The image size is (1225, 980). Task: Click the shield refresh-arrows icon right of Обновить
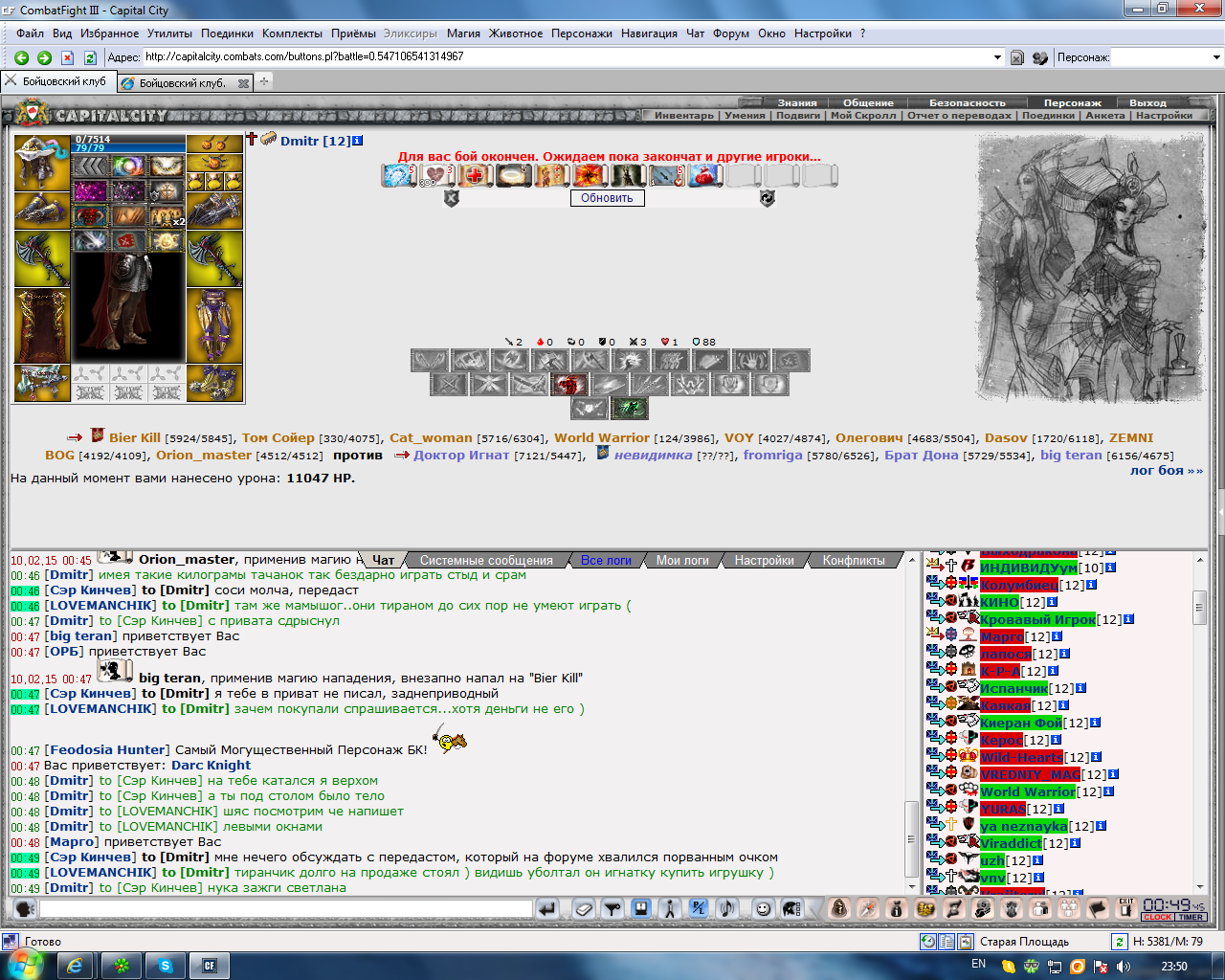click(x=767, y=198)
